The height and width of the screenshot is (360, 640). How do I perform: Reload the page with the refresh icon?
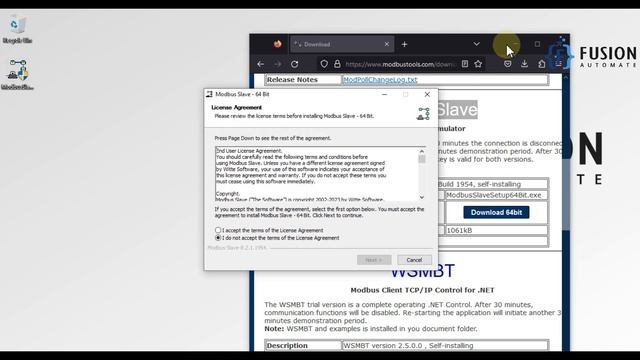click(x=295, y=64)
